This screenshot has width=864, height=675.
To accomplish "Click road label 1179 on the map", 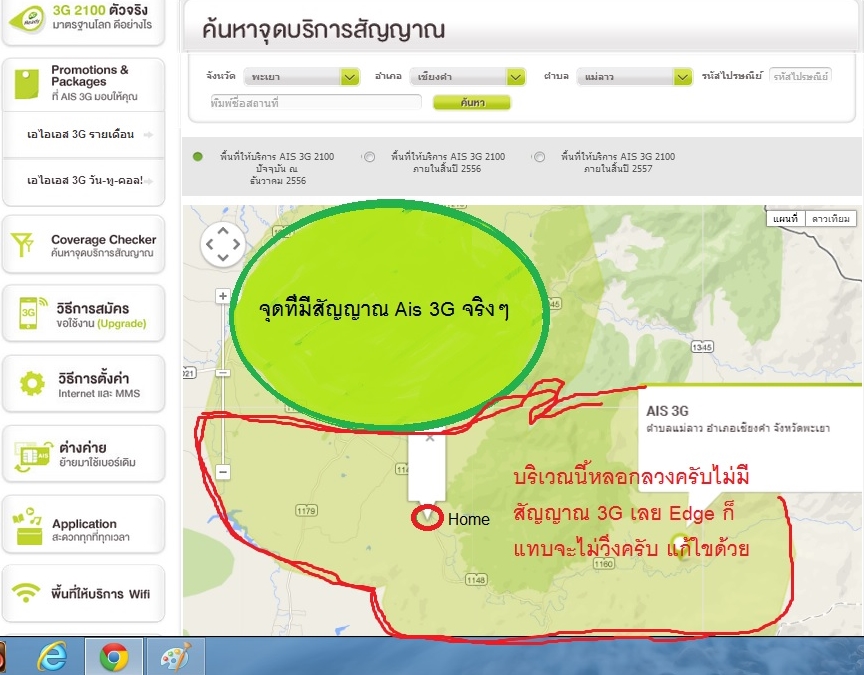I will tap(306, 511).
